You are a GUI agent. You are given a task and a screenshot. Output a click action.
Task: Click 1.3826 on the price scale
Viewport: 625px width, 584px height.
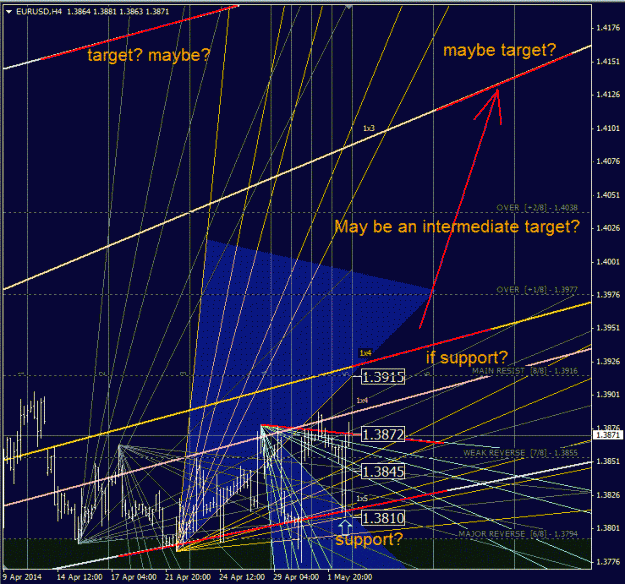coord(608,495)
